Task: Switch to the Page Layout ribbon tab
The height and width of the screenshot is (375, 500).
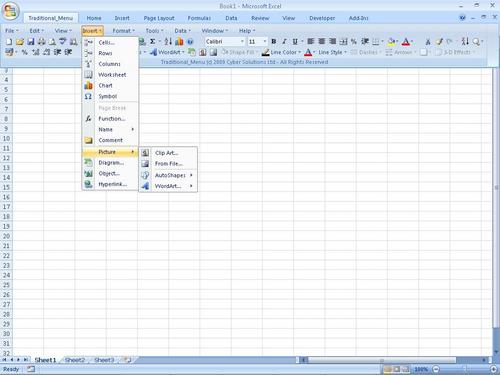Action: [x=159, y=18]
